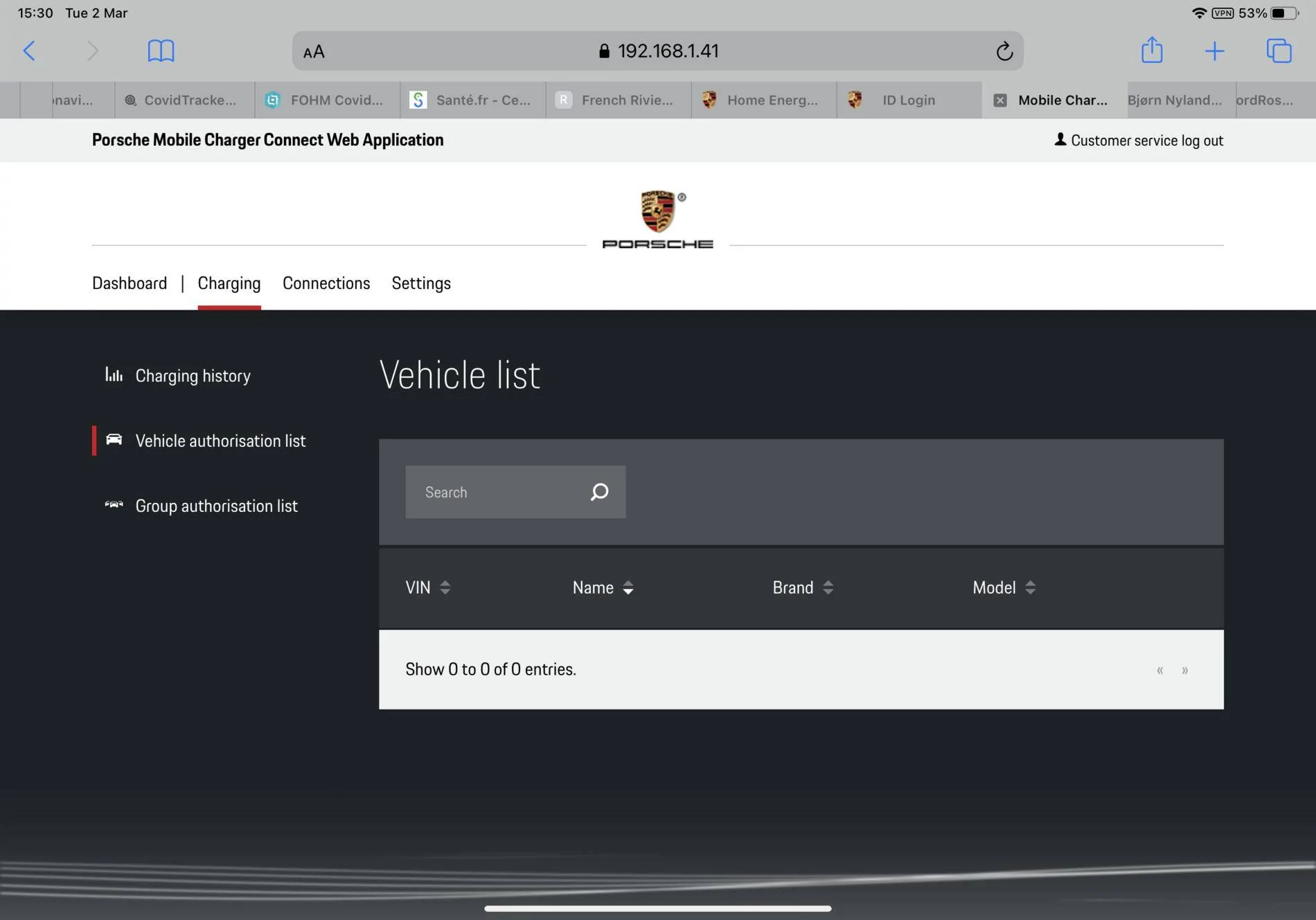Viewport: 1316px width, 920px height.
Task: Click the car icon beside Vehicle authorisation list
Action: pyautogui.click(x=114, y=439)
